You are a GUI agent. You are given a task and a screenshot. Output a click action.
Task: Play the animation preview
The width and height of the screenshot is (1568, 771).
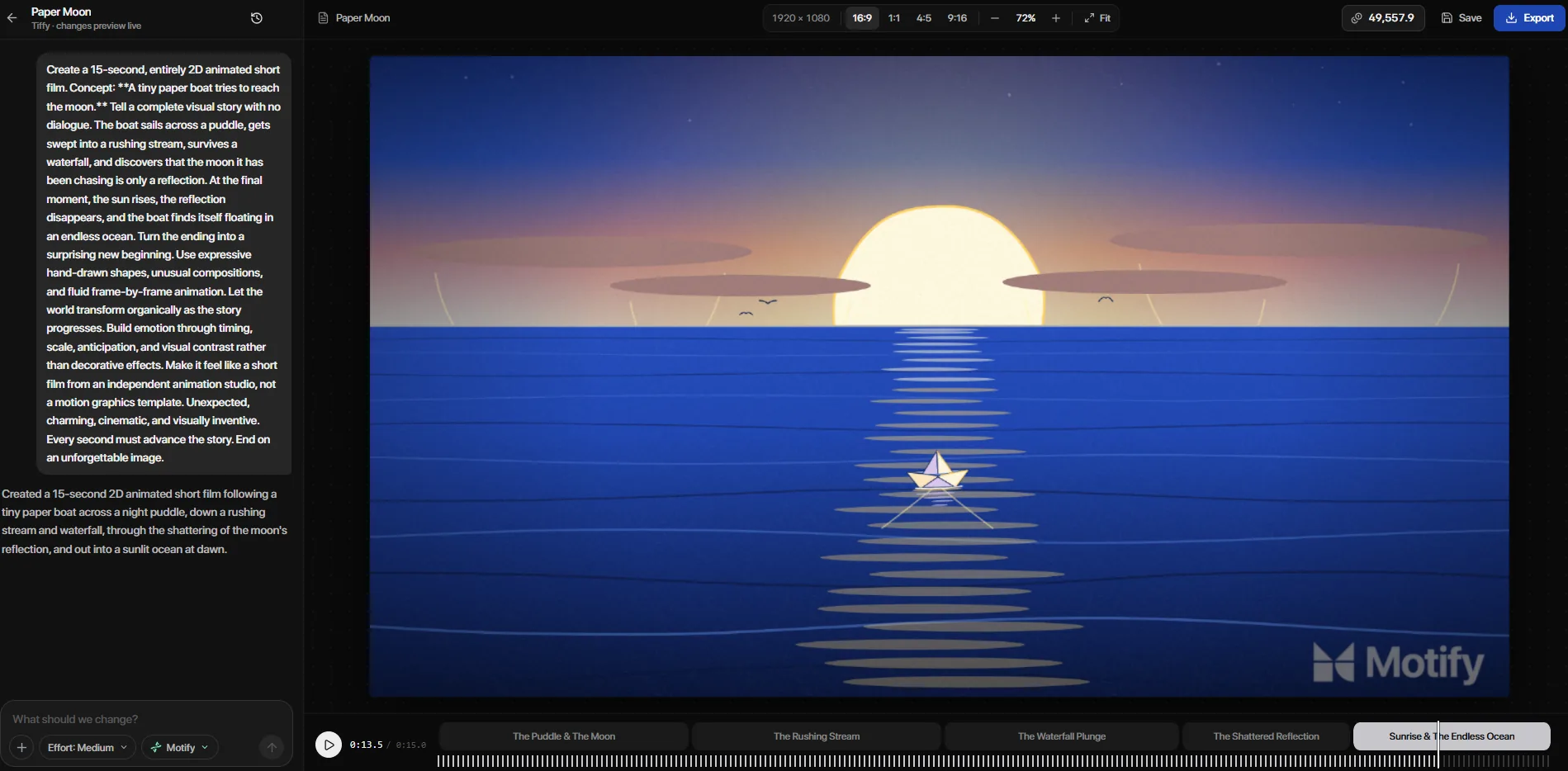tap(329, 745)
